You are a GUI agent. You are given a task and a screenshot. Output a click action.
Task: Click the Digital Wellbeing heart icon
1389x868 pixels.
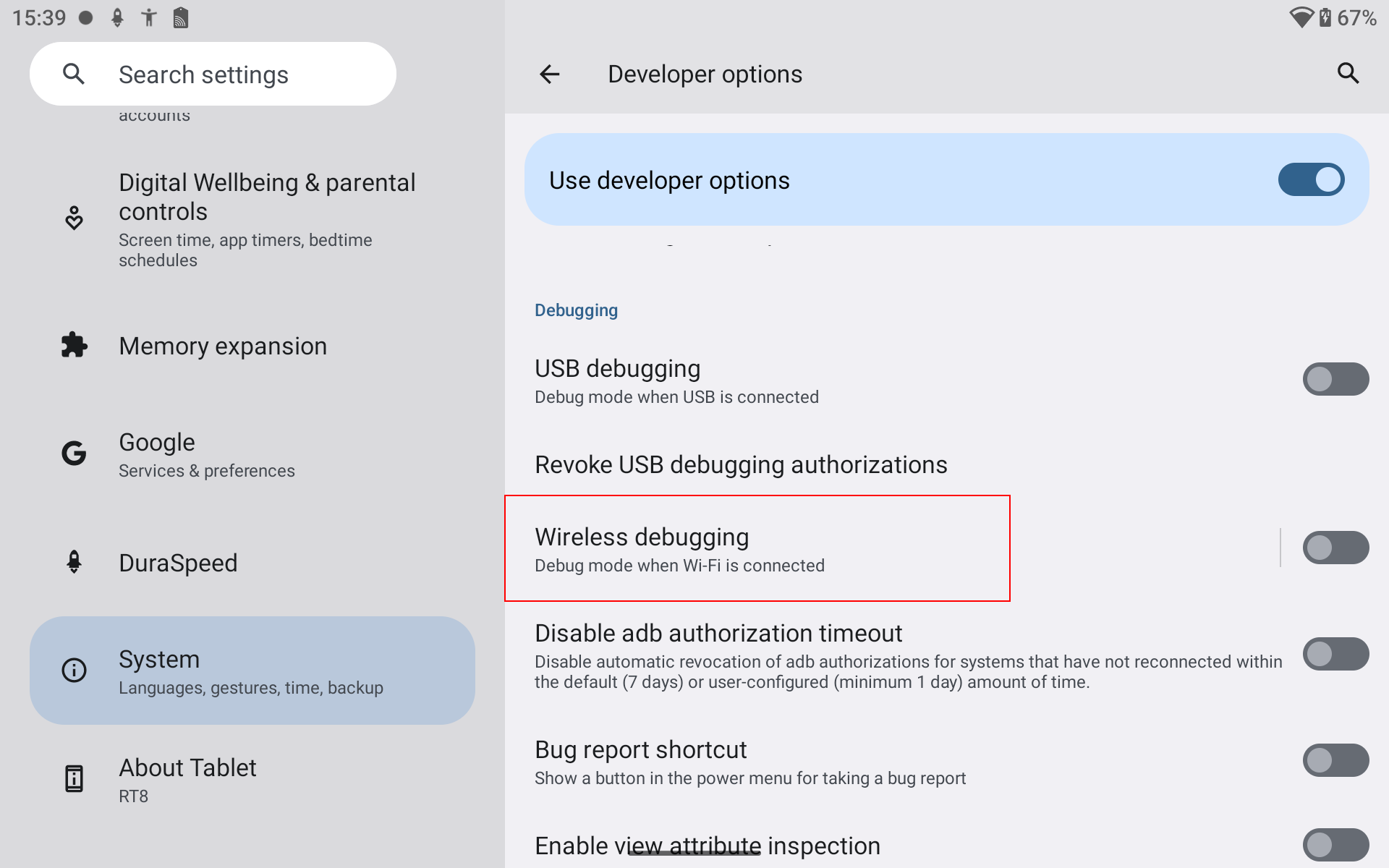pos(74,218)
